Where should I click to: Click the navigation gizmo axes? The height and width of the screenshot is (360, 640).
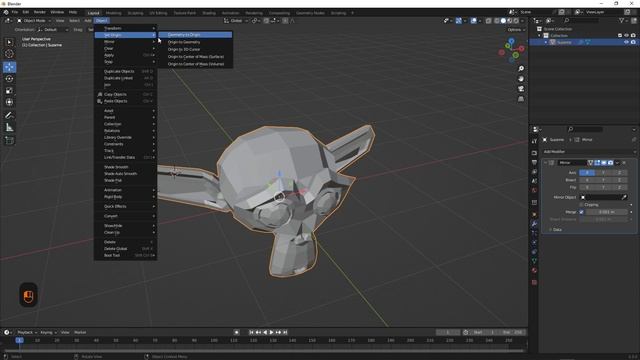[511, 51]
